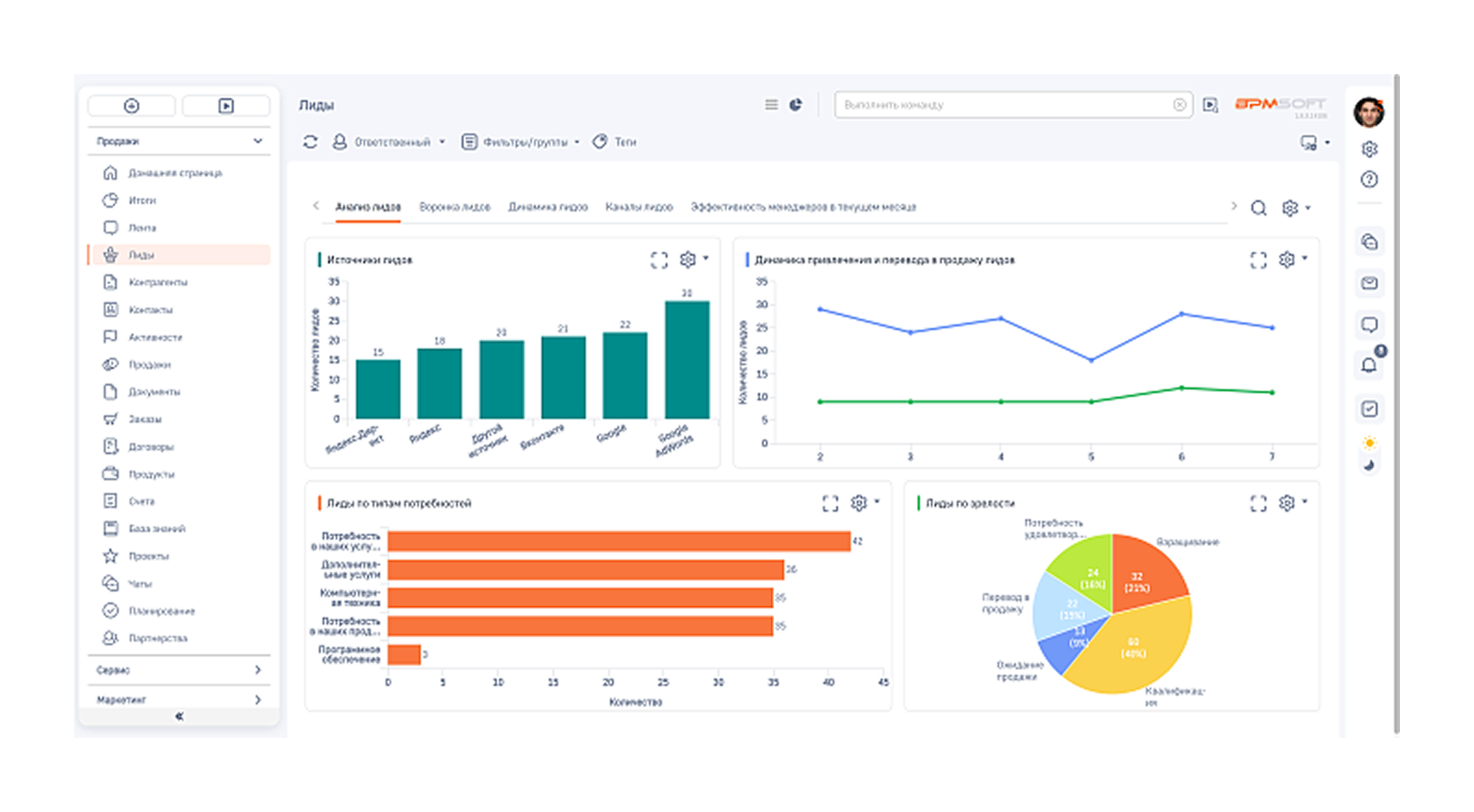Viewport: 1474px width, 812px height.
Task: Open the email icon in the right panel
Action: coord(1369,283)
